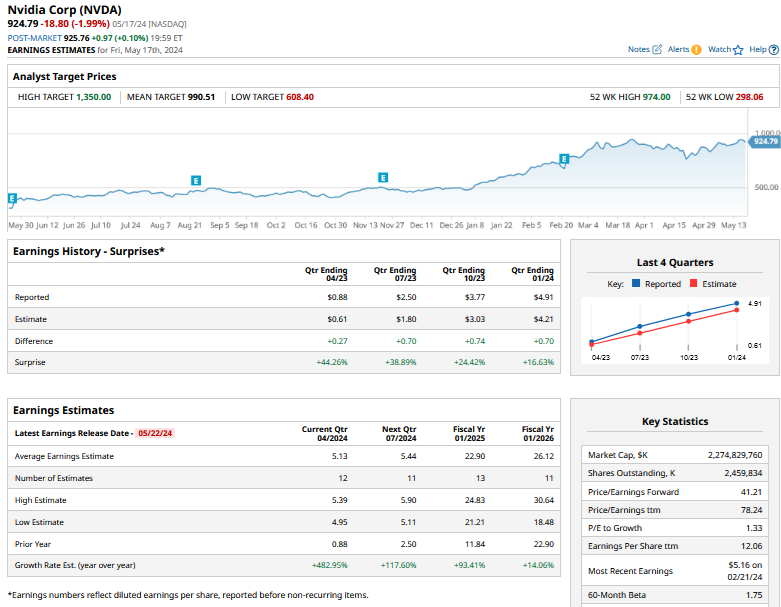Click the Most Recent Earnings row label
Screen dimensions: 781x607
(x=630, y=571)
